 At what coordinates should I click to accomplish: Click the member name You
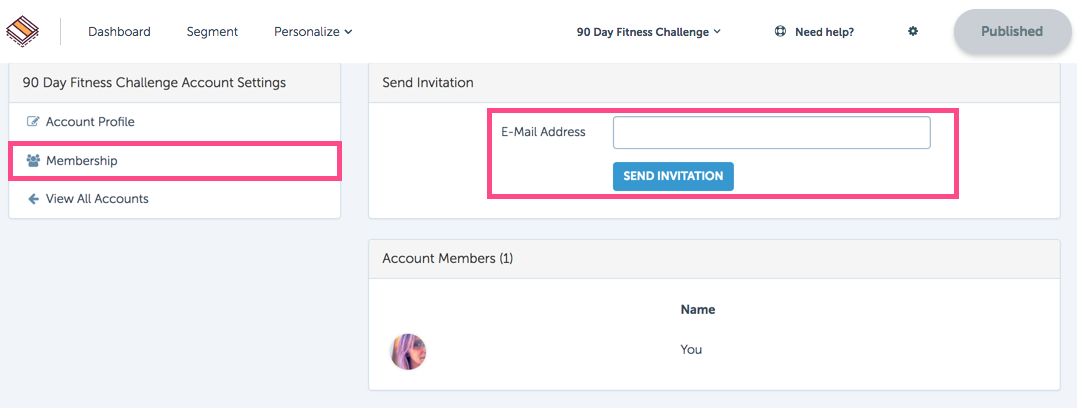coord(691,350)
